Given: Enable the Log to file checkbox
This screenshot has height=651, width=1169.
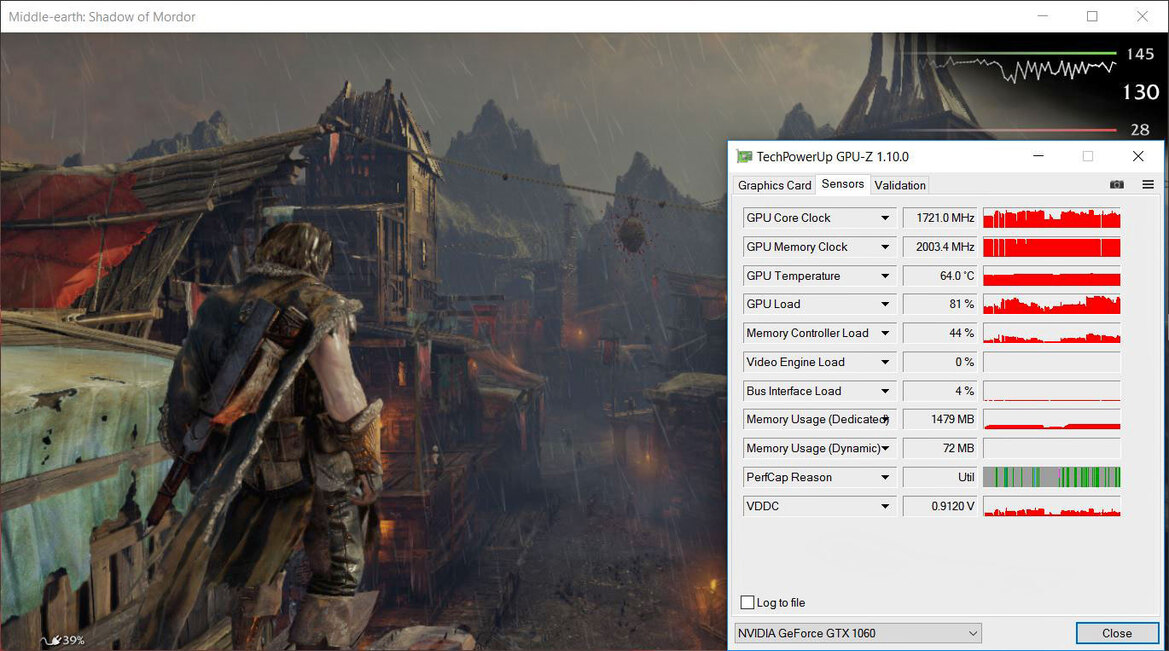Looking at the screenshot, I should [x=747, y=603].
